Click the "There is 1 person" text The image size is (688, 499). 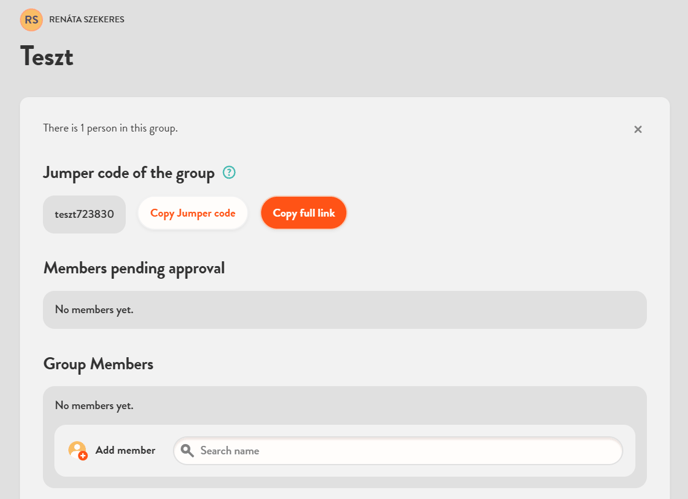click(110, 128)
